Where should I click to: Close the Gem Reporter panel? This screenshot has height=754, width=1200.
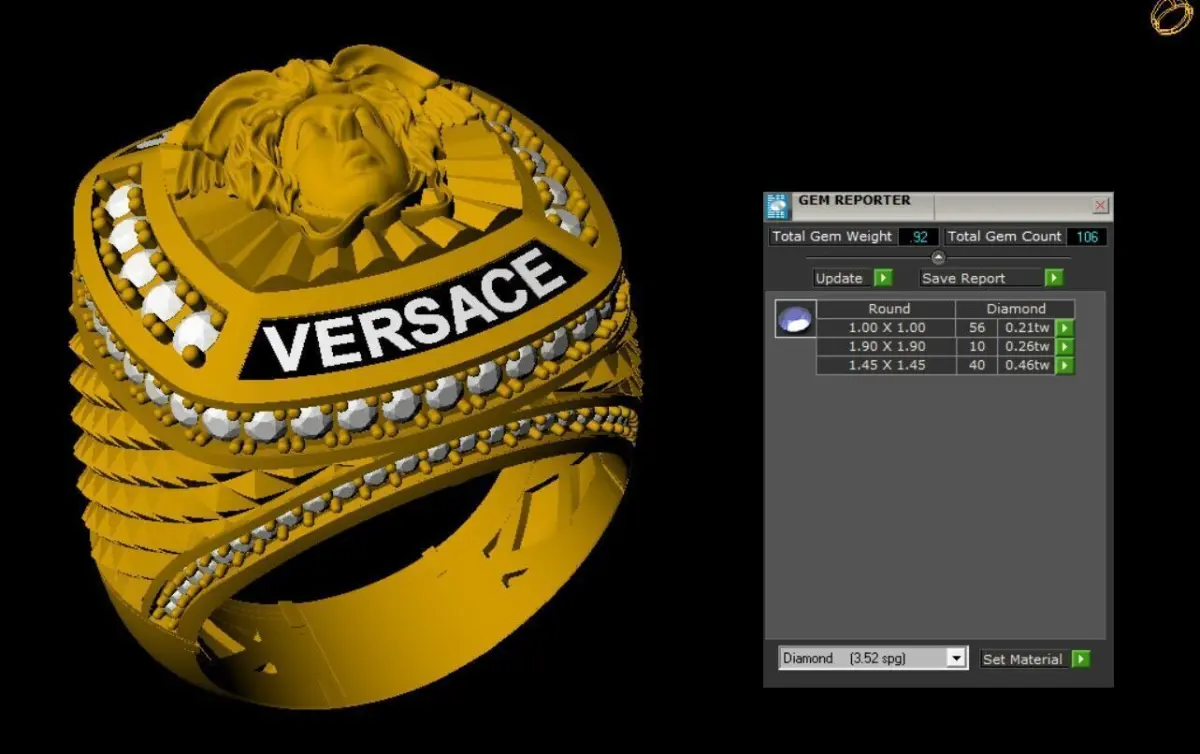coord(1100,205)
